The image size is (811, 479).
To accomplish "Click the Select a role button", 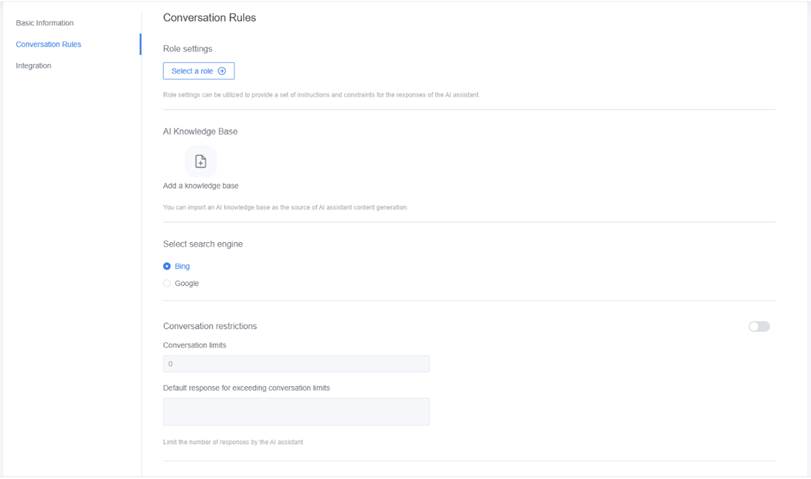I will 198,71.
